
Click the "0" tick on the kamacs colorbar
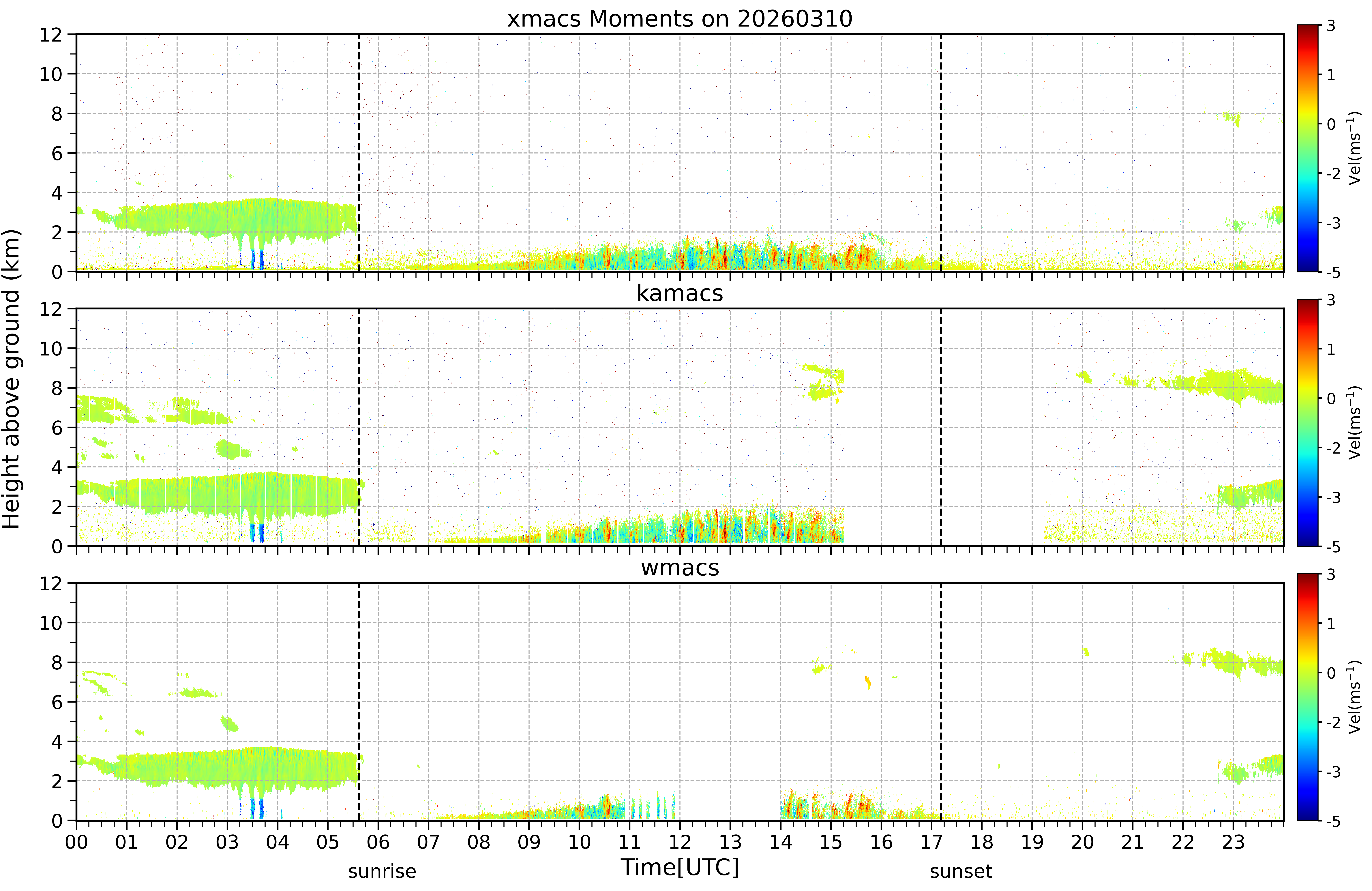point(1331,398)
